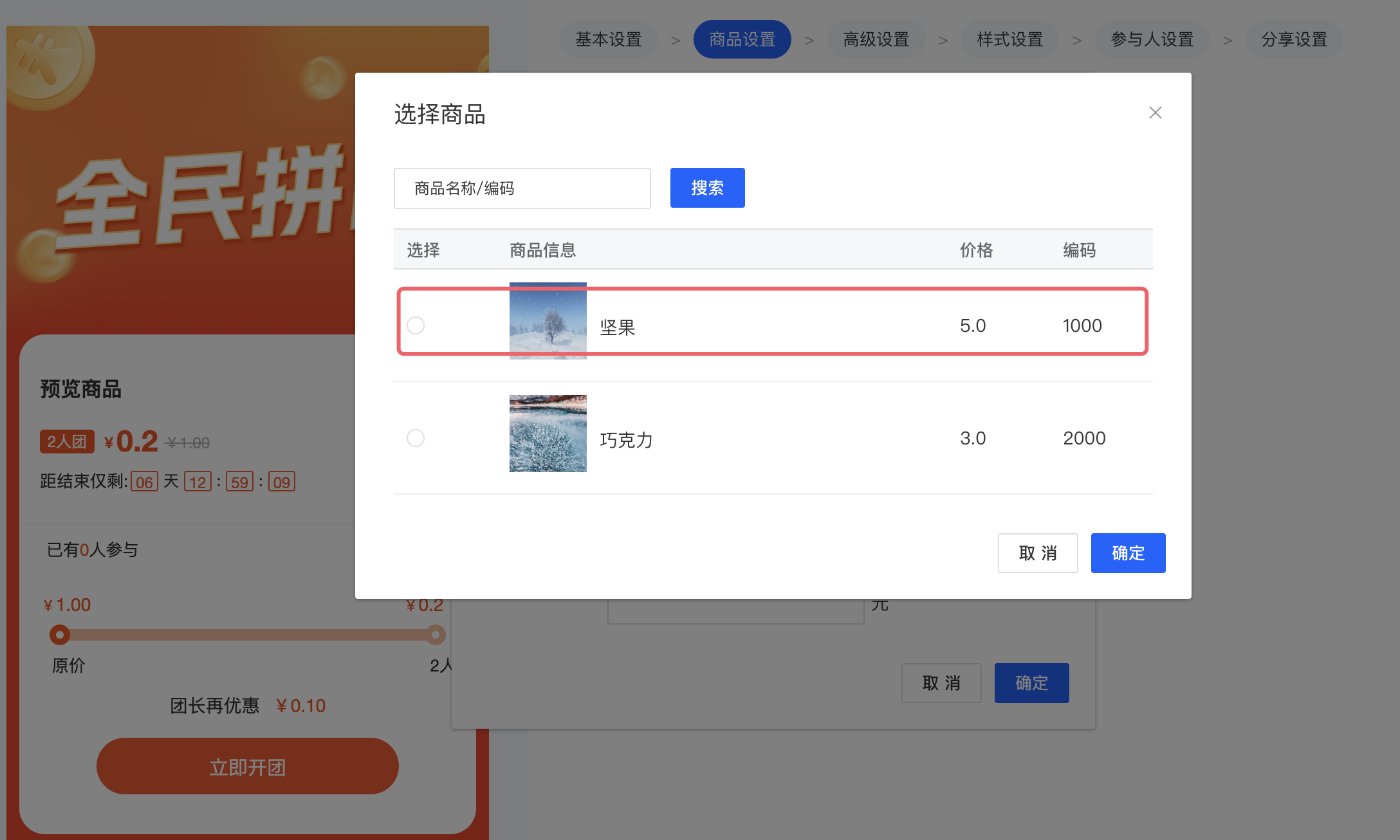Click the 巧克力 product name
This screenshot has width=1400, height=840.
pos(626,440)
